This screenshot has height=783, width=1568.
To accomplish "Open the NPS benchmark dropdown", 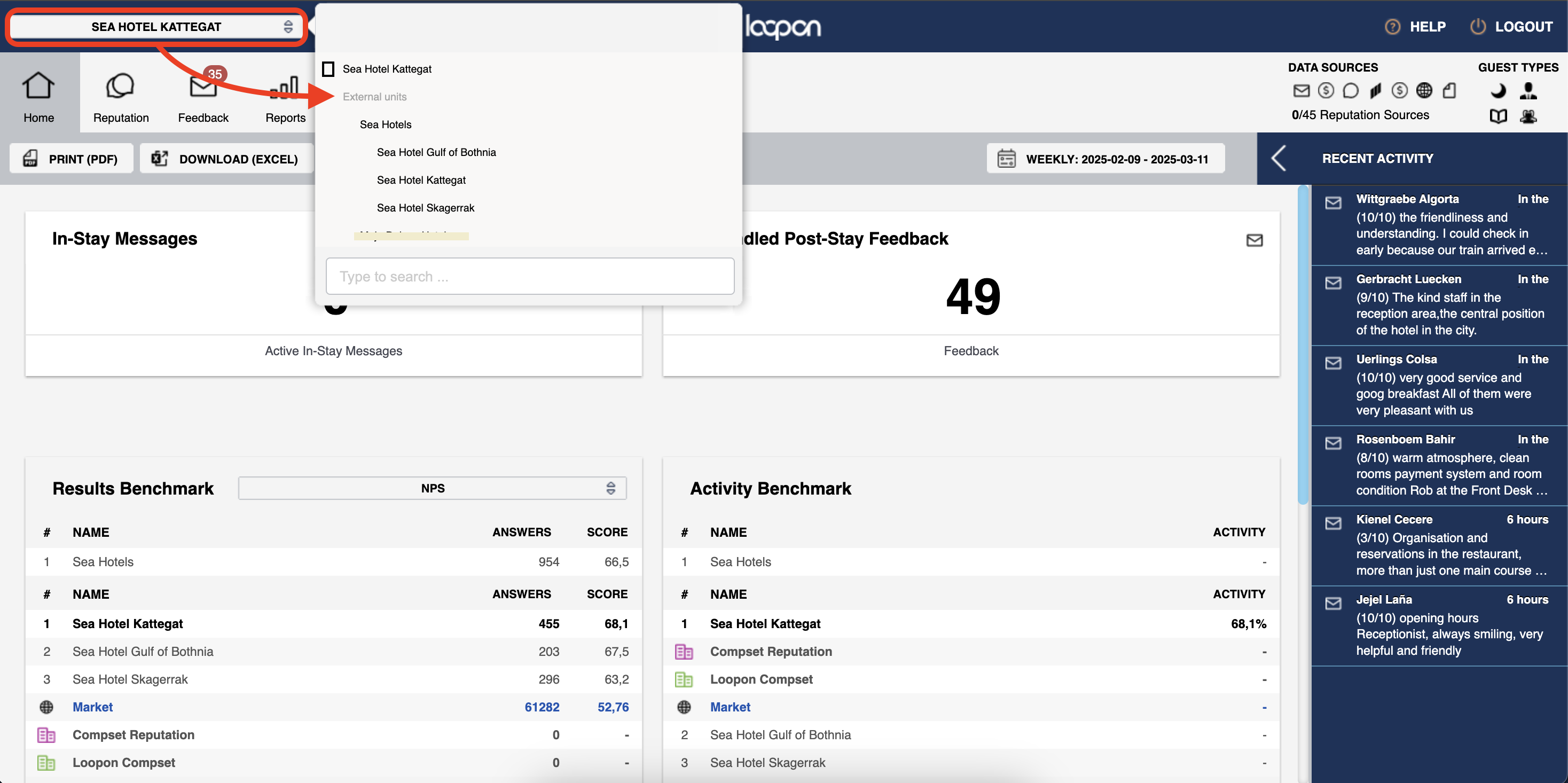I will click(x=432, y=488).
